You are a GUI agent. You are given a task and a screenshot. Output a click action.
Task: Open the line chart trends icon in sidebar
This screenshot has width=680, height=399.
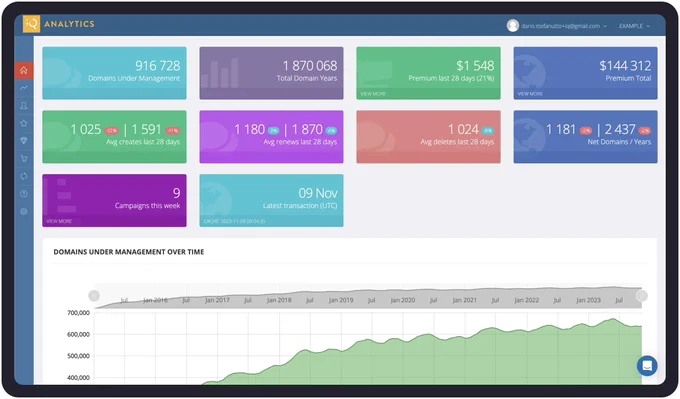coord(24,88)
